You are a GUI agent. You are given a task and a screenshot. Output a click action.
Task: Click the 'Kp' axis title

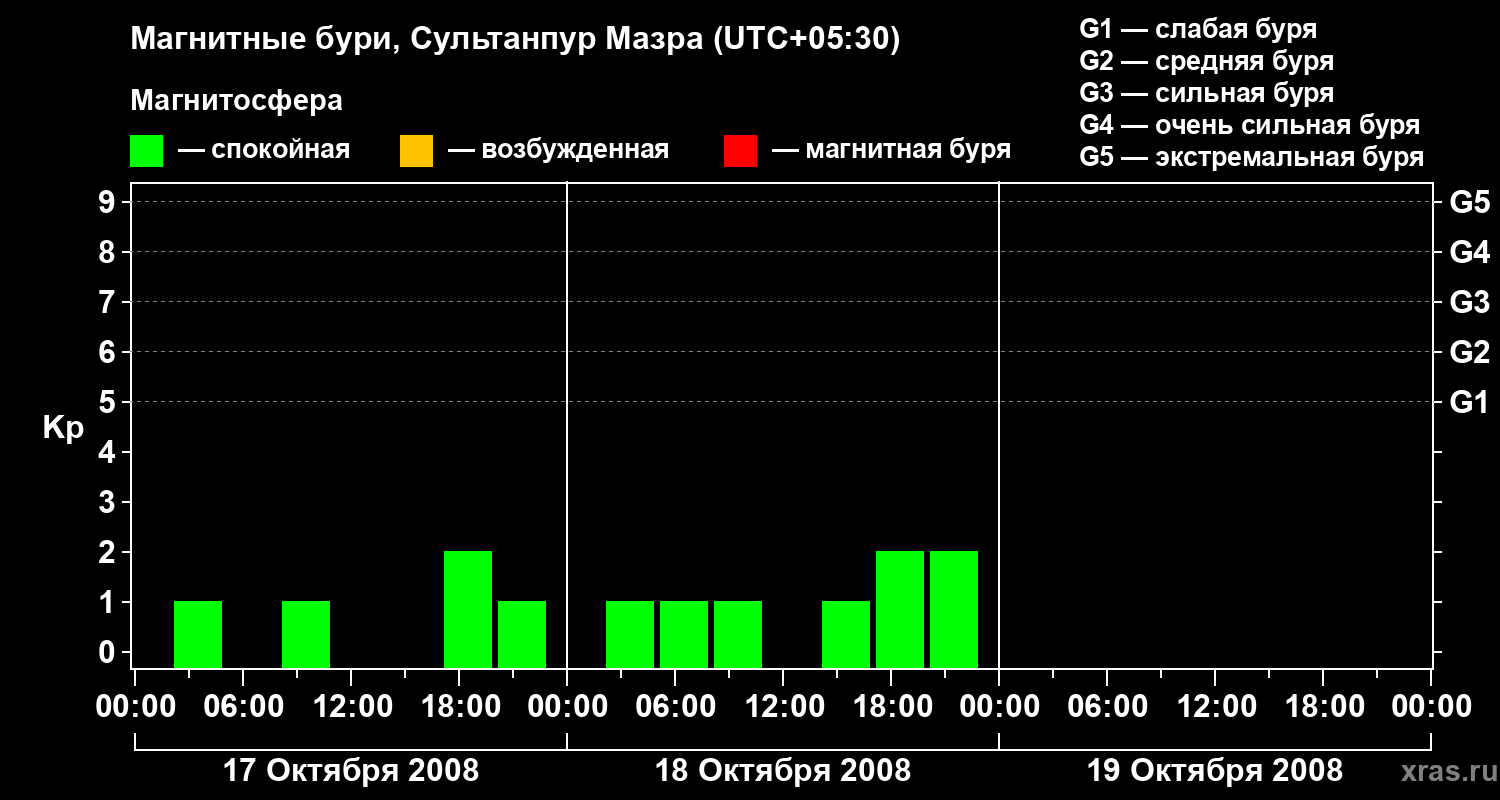(63, 428)
